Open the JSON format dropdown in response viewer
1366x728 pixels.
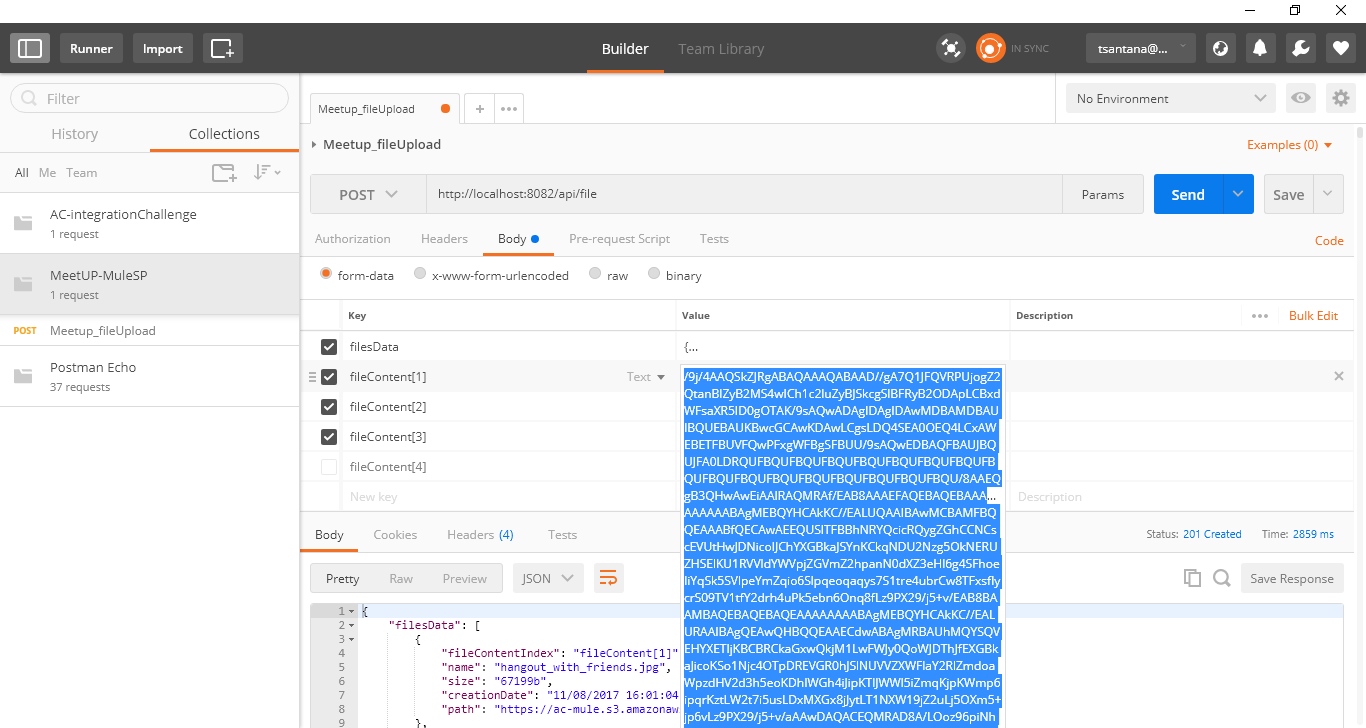pyautogui.click(x=546, y=578)
